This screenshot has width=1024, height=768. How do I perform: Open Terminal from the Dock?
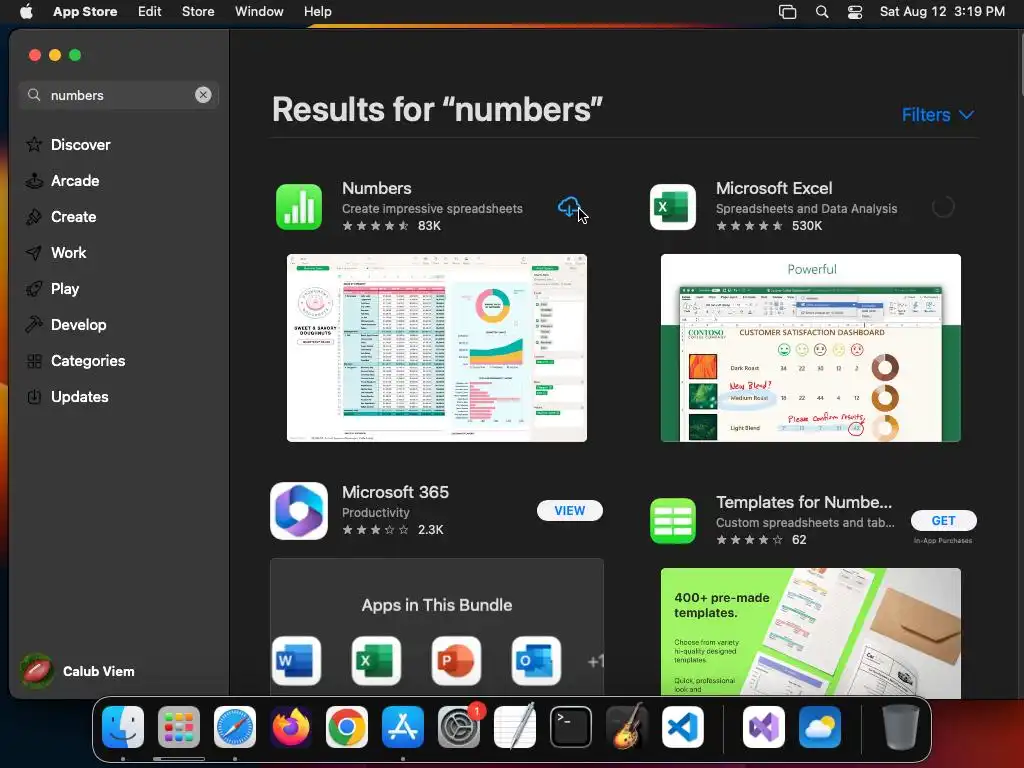pyautogui.click(x=571, y=727)
